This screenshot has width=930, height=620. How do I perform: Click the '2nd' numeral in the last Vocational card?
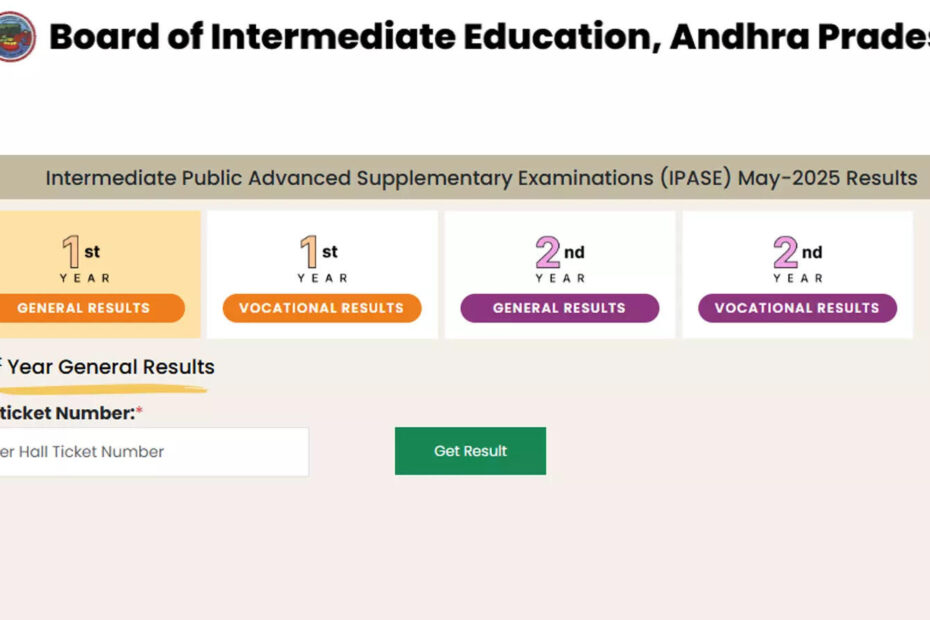coord(786,252)
